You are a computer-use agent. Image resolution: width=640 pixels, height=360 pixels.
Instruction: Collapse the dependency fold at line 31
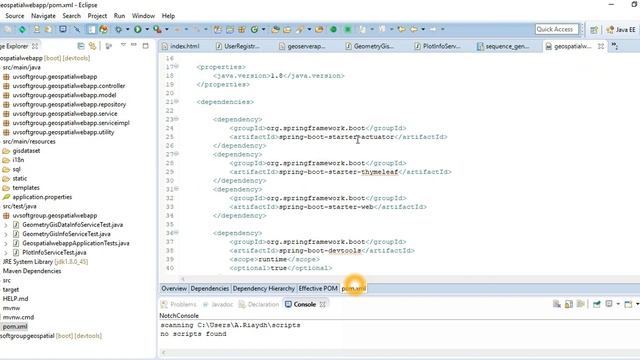click(177, 189)
